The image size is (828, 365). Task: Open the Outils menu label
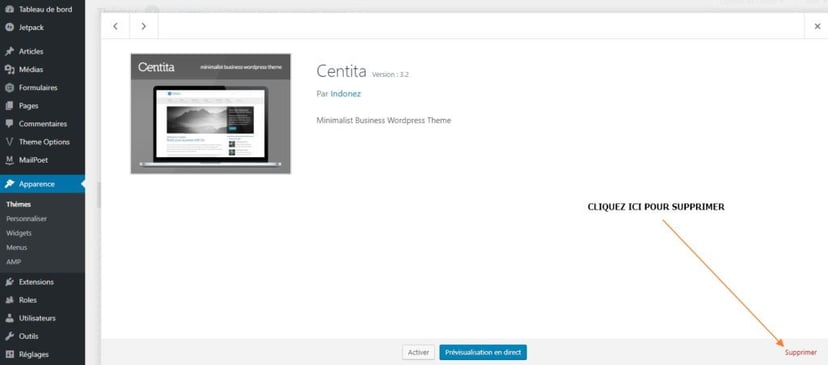(x=29, y=336)
